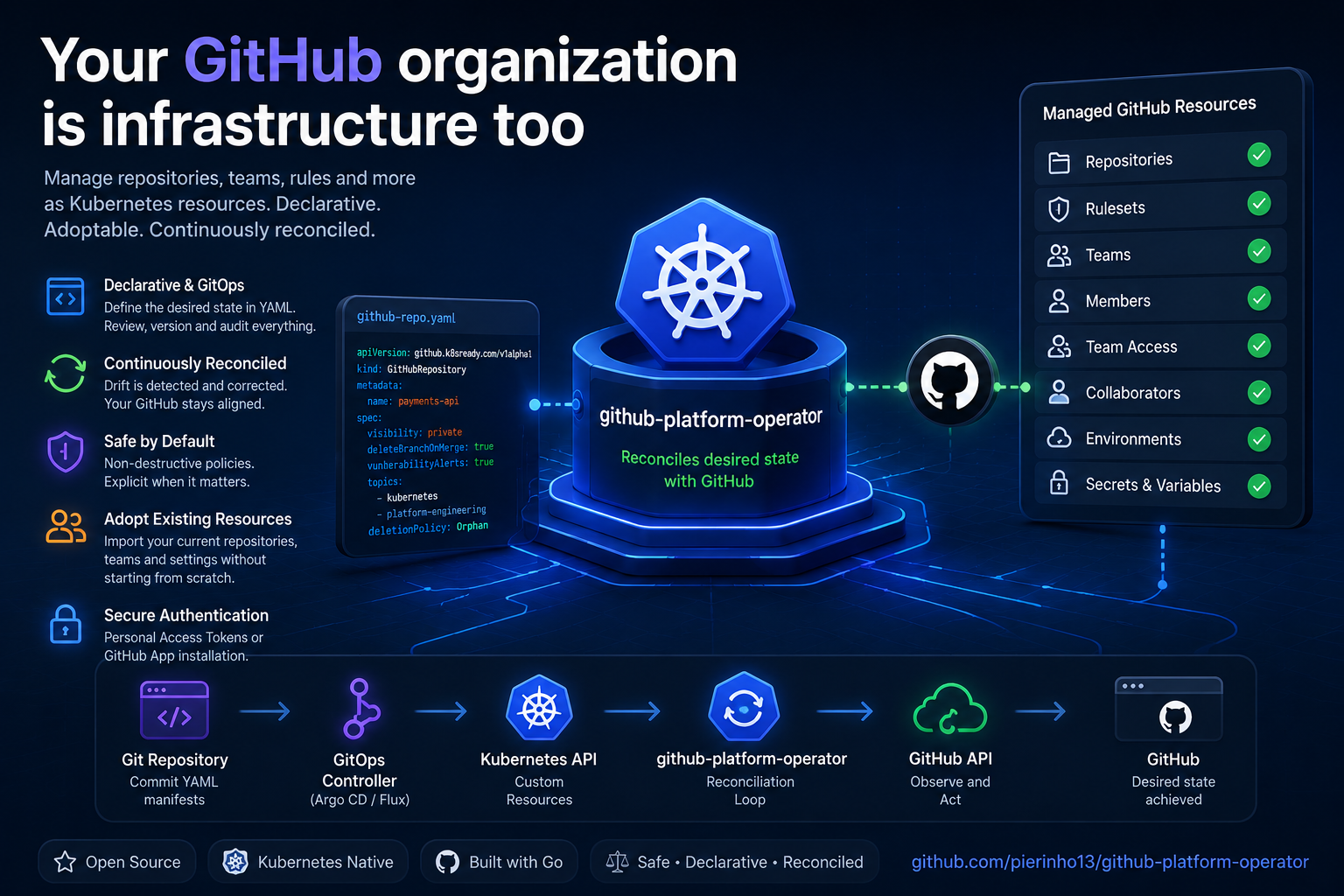This screenshot has width=1344, height=896.
Task: Toggle the green check next to Environments
Action: click(x=1259, y=438)
